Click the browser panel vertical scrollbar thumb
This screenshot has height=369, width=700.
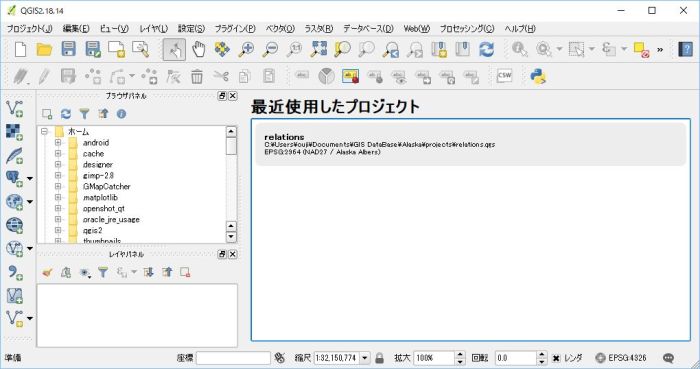point(231,146)
